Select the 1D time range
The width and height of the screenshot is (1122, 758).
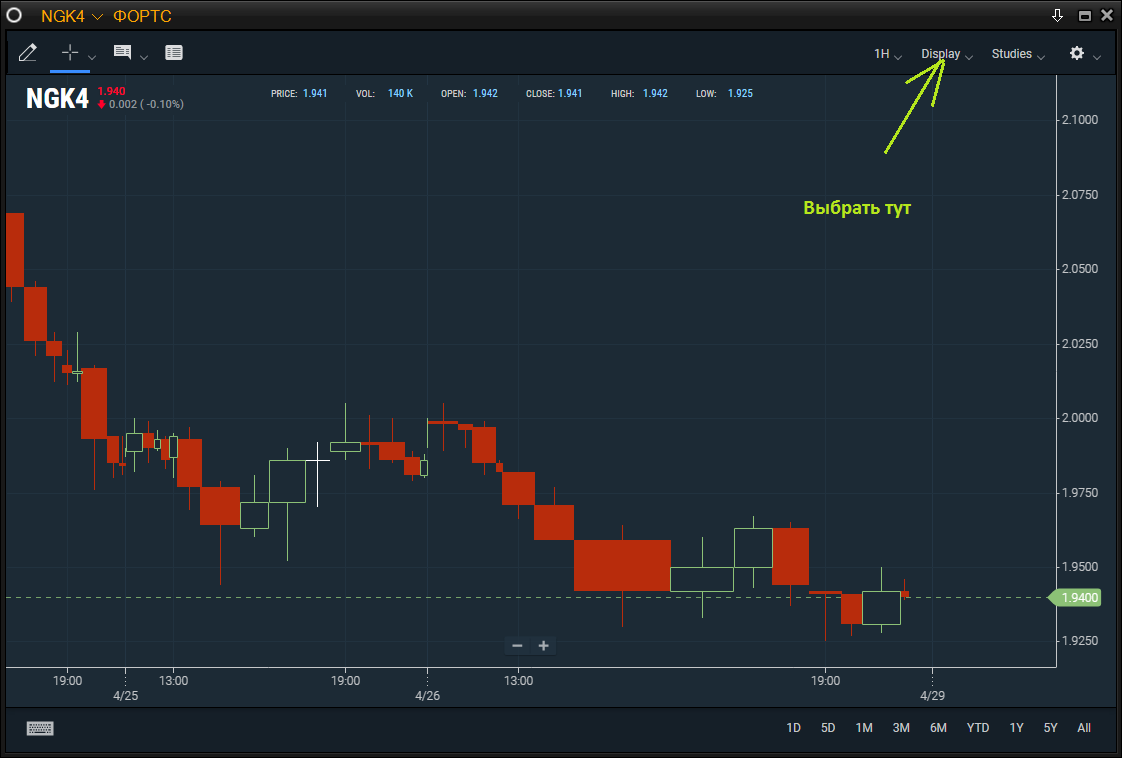793,728
